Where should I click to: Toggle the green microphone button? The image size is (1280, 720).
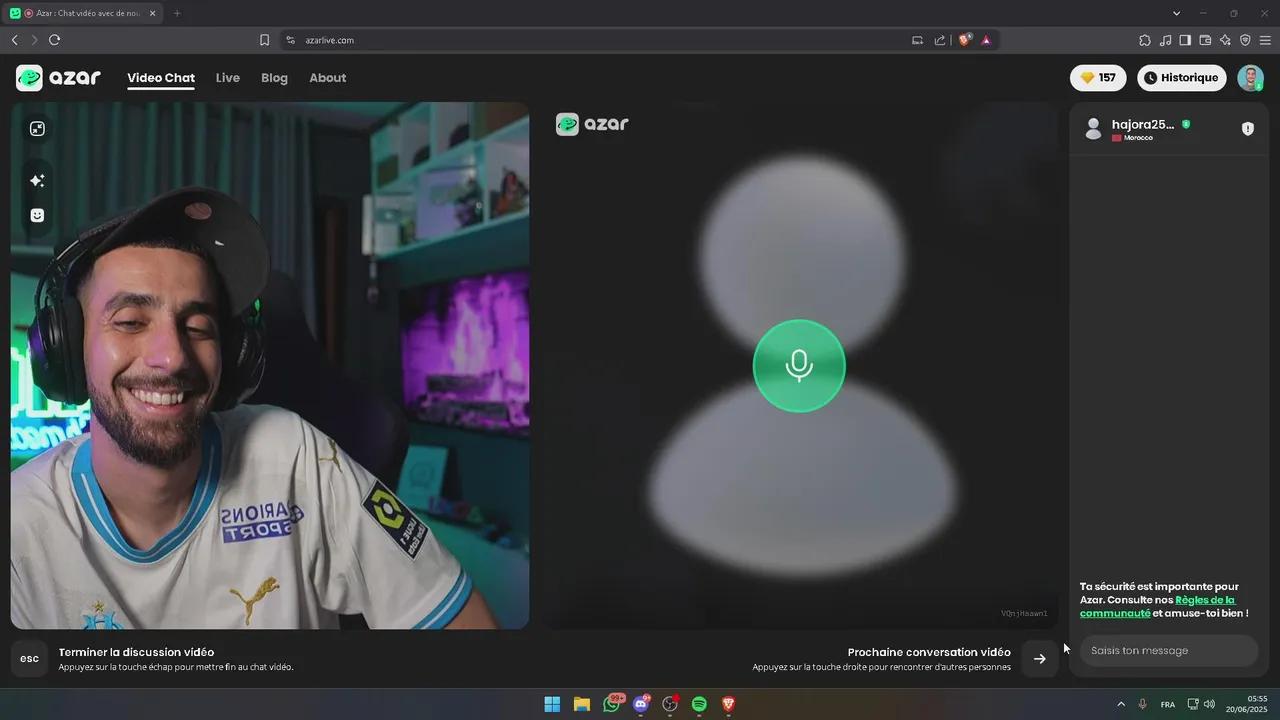tap(799, 366)
